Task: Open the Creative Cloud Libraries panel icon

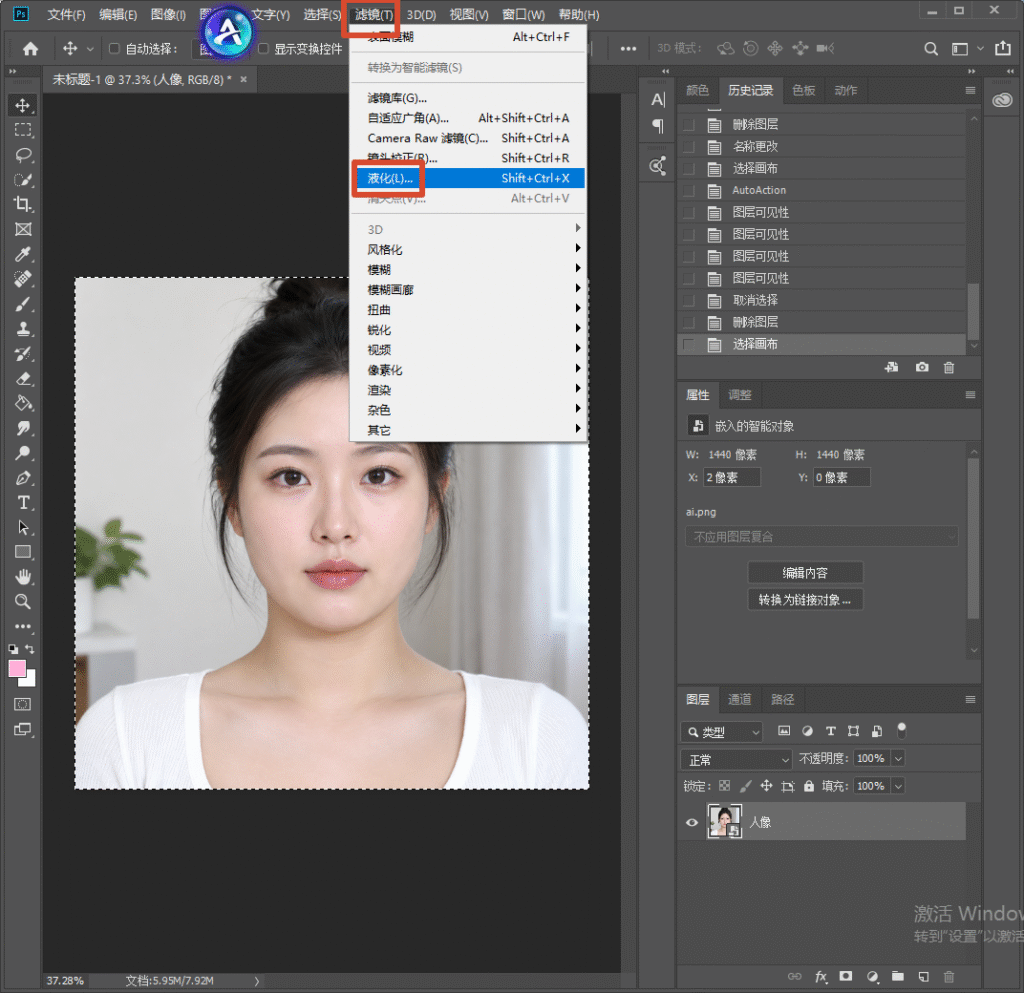Action: pos(1002,100)
